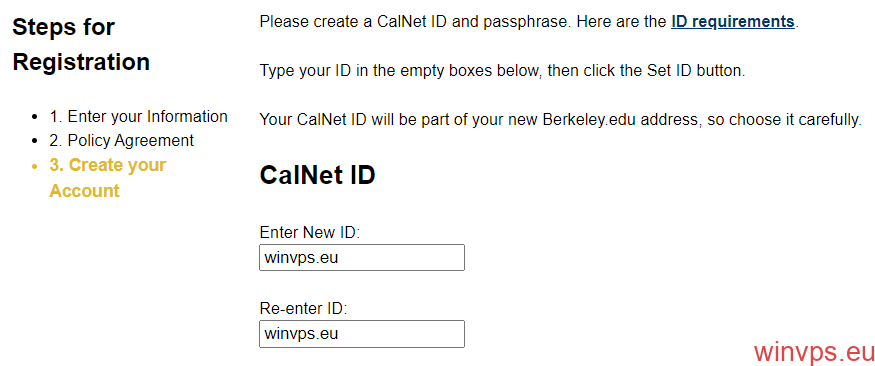This screenshot has height=366, width=875.
Task: Click the bullet beside Enter your Information
Action: (x=35, y=117)
